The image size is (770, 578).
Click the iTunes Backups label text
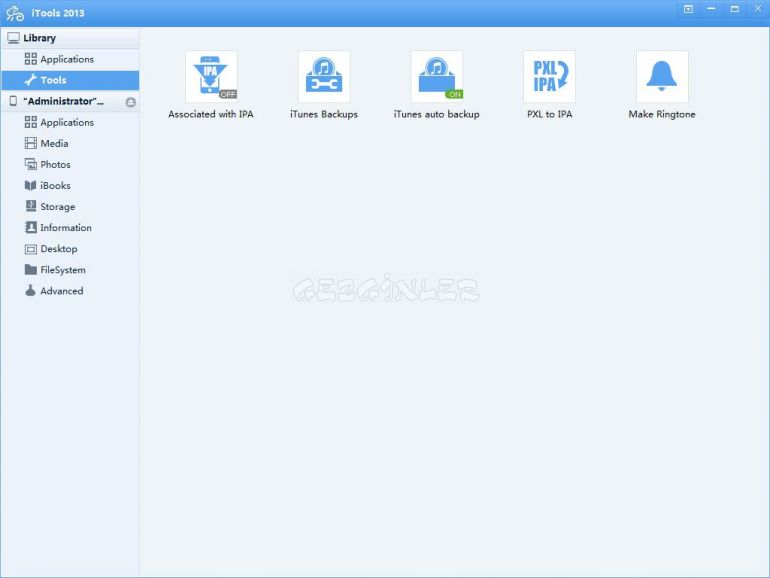tap(324, 114)
